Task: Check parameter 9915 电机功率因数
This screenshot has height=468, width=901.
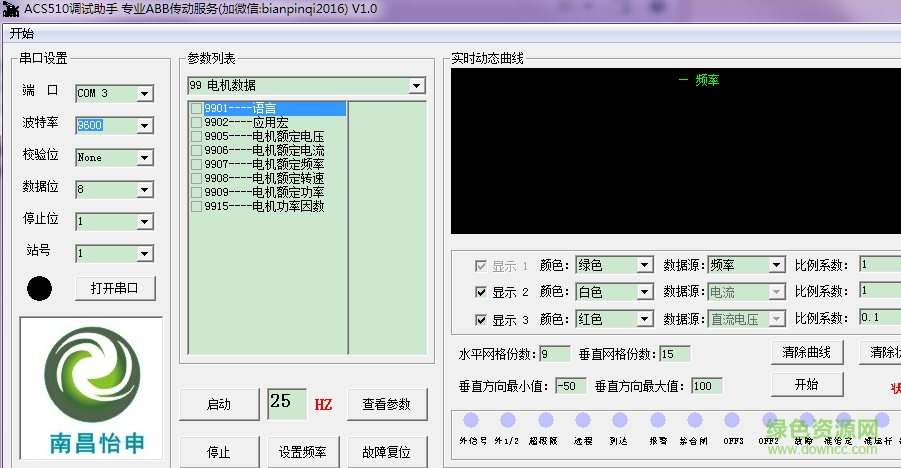Action: pos(197,206)
